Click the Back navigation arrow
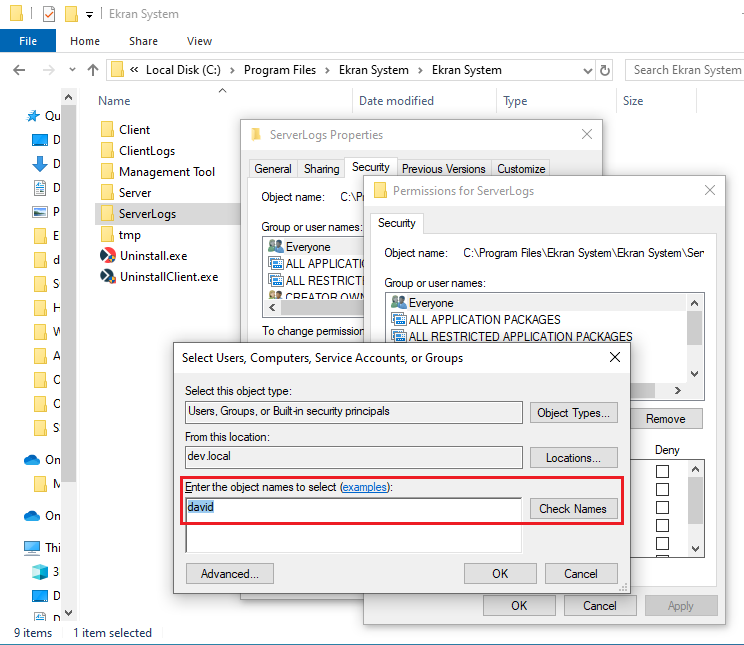Image resolution: width=744 pixels, height=645 pixels. pos(19,70)
